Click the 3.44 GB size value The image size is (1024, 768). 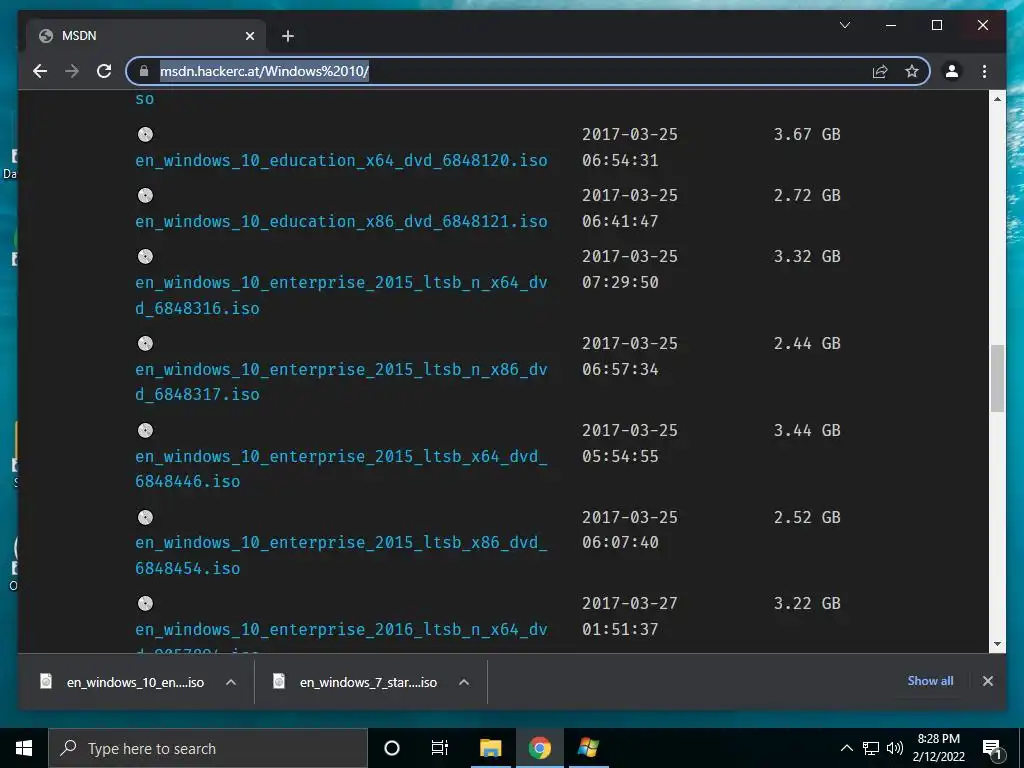point(807,430)
